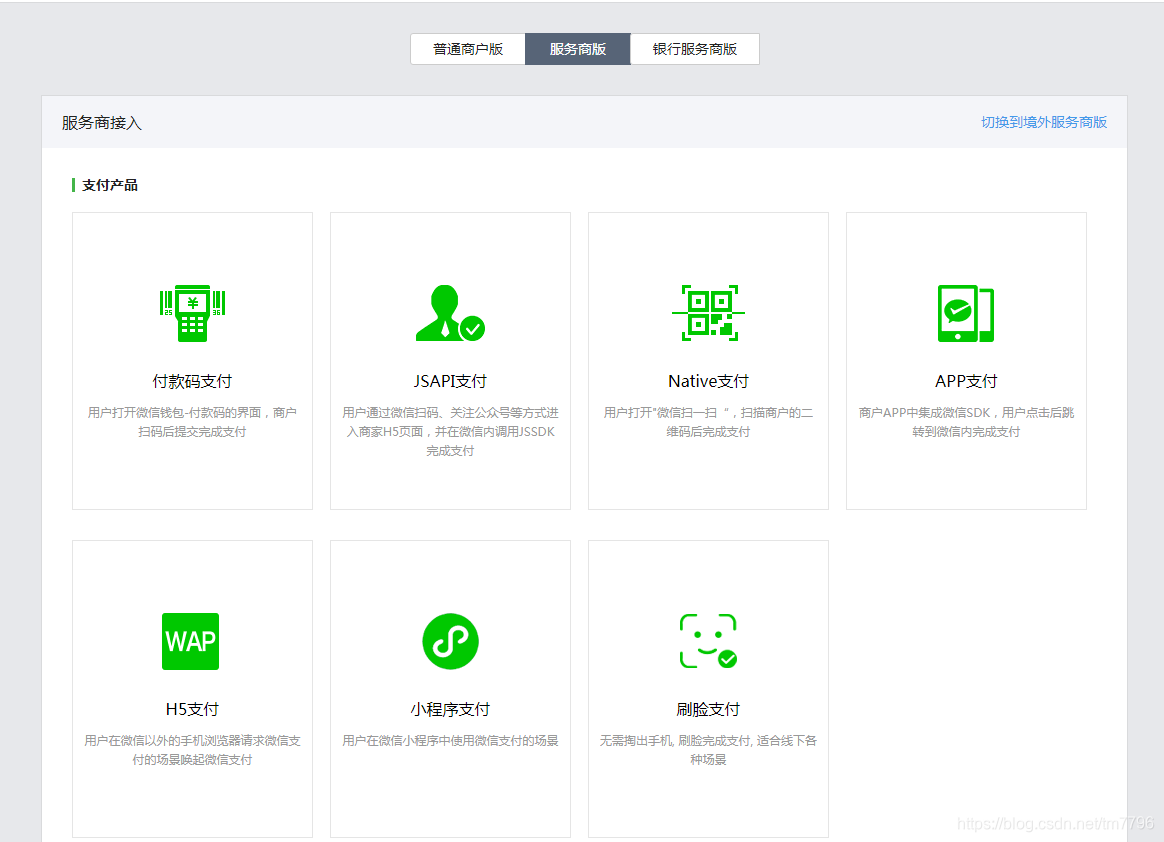This screenshot has height=842, width=1164.
Task: Click the 刷脸支付 description about 无需掏出手机
Action: [708, 750]
